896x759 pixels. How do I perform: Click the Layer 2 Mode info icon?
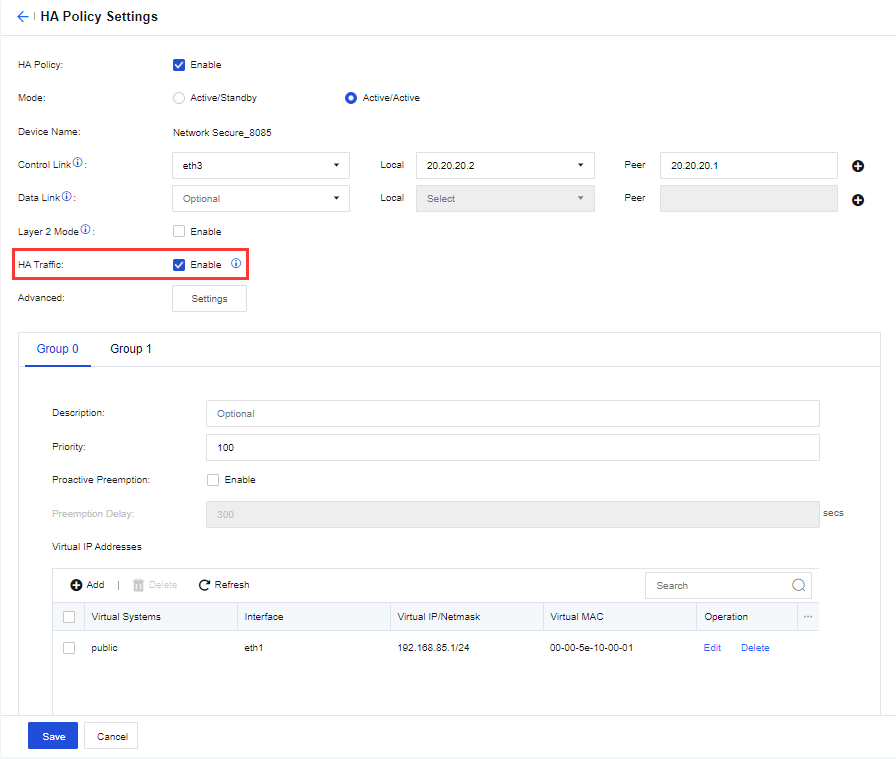87,230
